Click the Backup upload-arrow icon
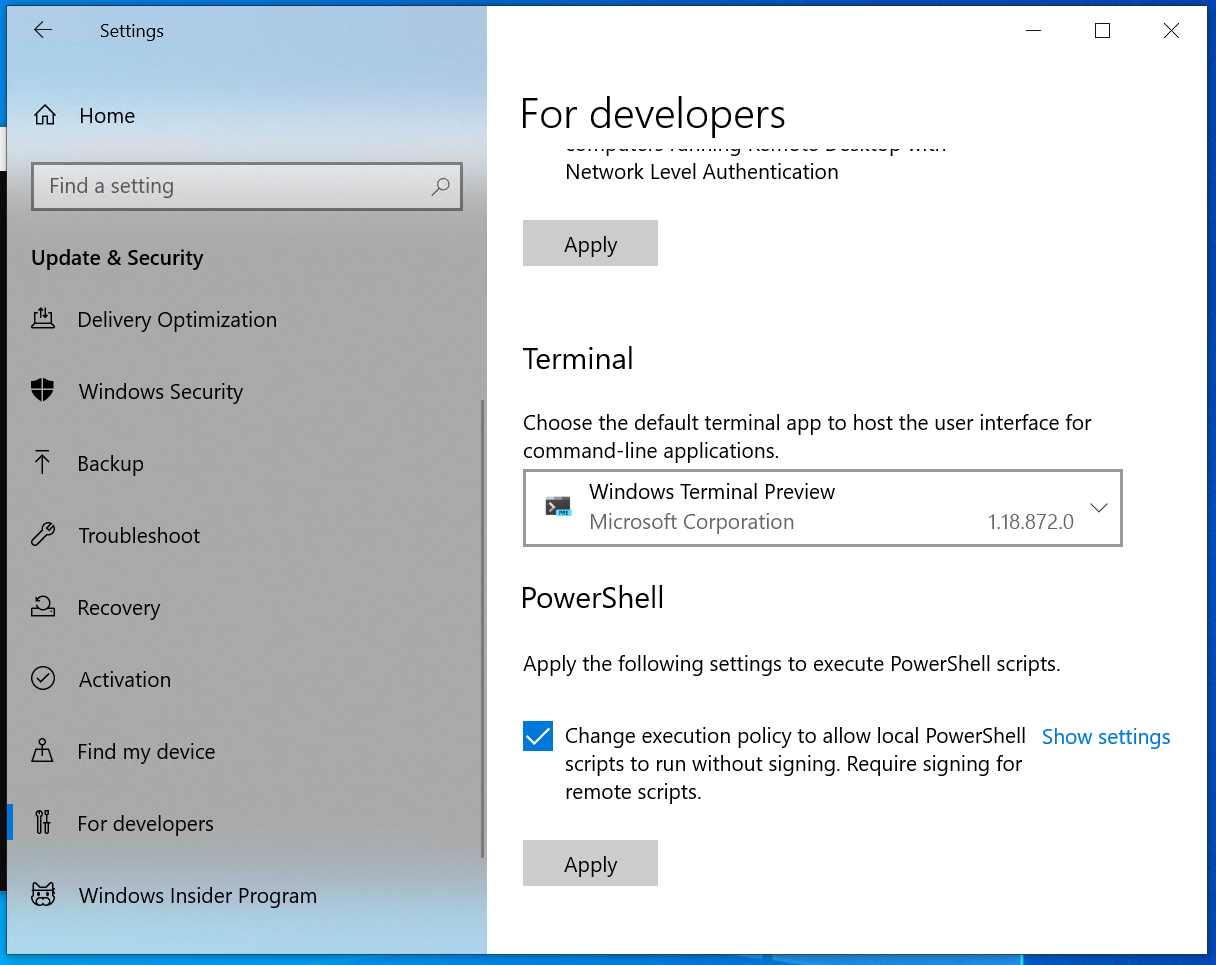The height and width of the screenshot is (965, 1216). (43, 462)
